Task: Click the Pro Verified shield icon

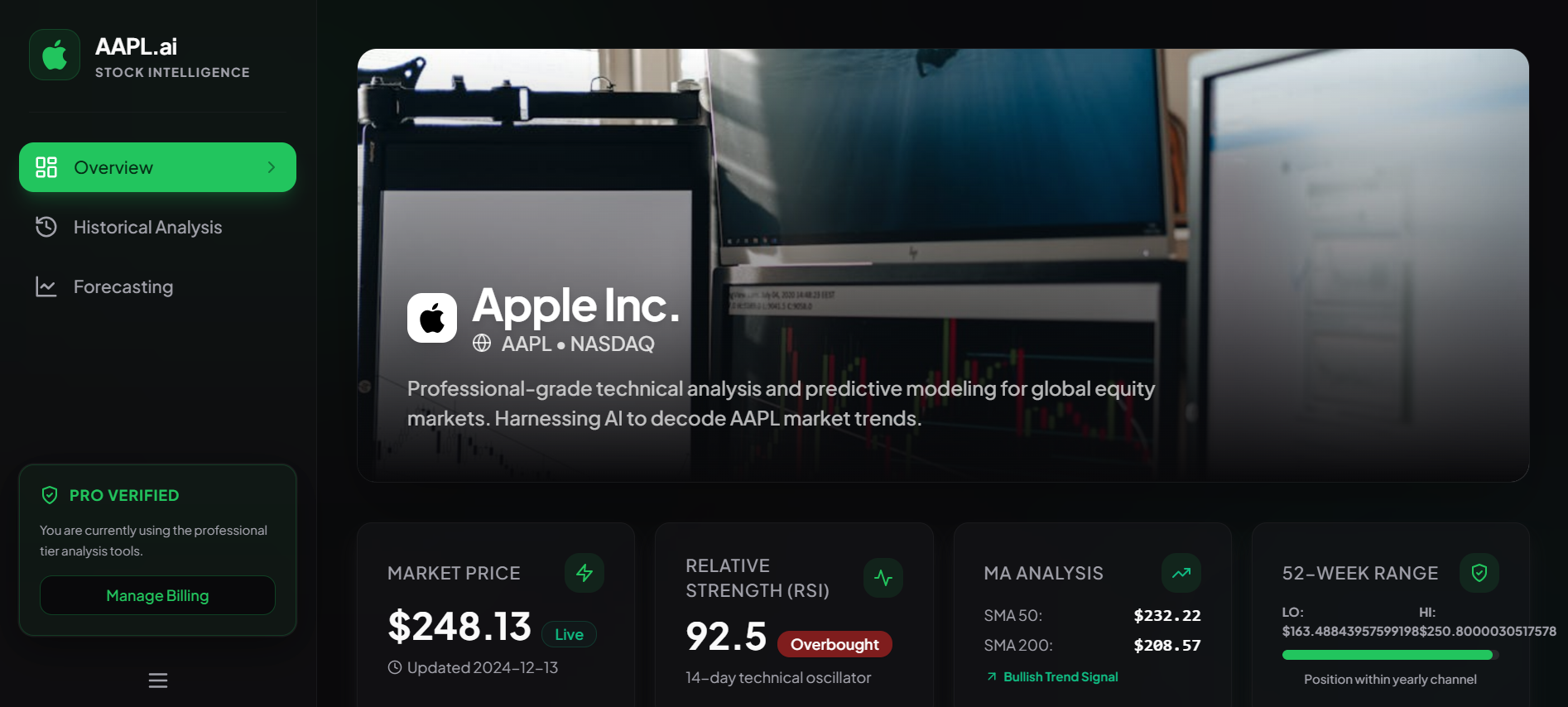Action: [50, 495]
